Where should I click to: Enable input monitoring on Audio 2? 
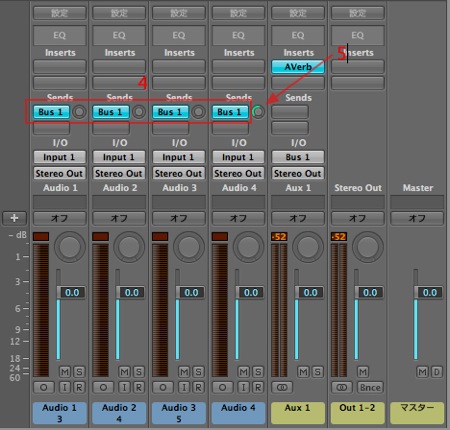point(125,387)
